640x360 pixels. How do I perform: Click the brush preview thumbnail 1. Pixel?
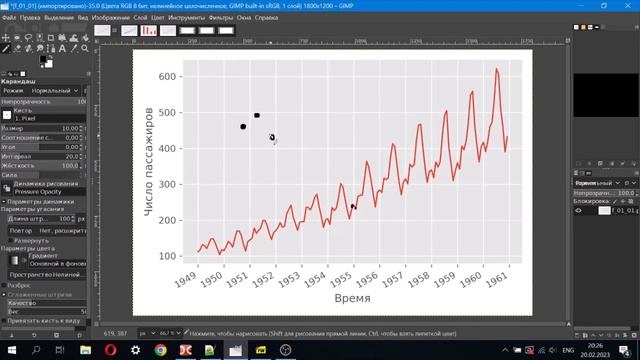point(7,115)
